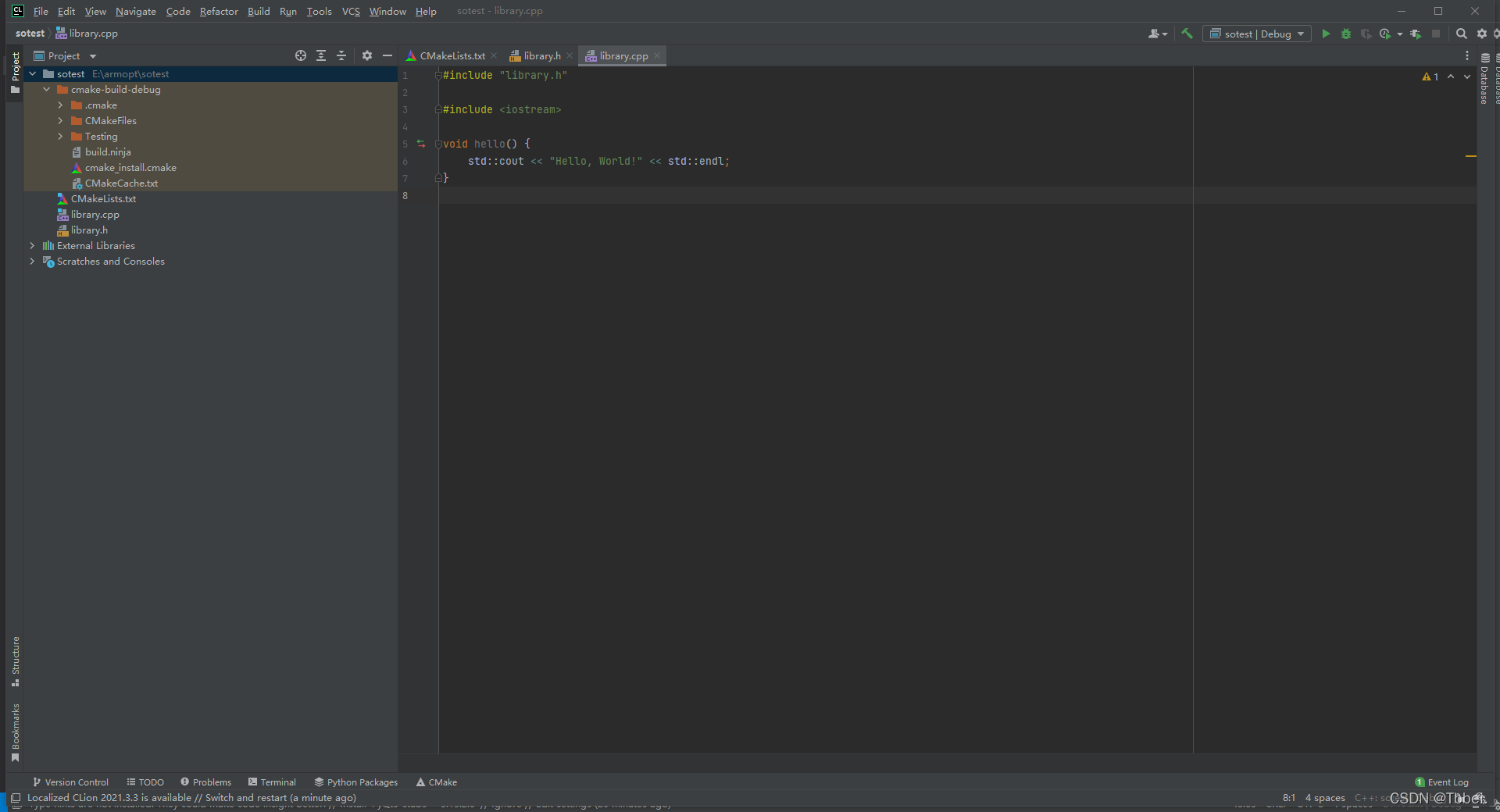
Task: Open the Refactor menu
Action: [219, 11]
